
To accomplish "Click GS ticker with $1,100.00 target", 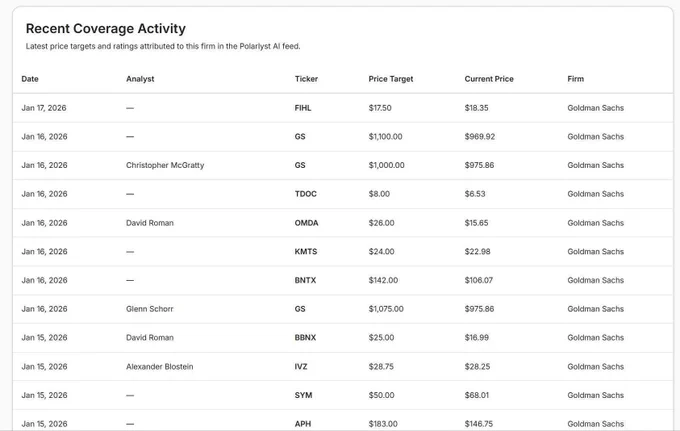I will click(300, 137).
